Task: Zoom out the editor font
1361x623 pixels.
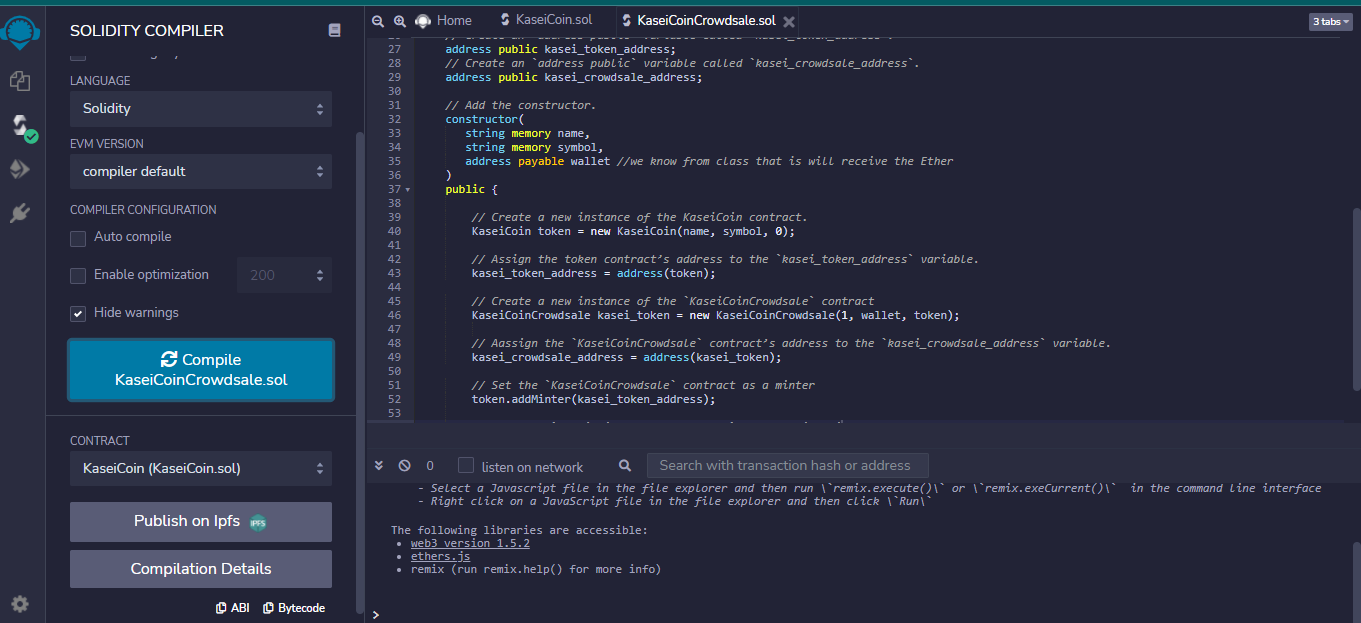Action: tap(377, 20)
